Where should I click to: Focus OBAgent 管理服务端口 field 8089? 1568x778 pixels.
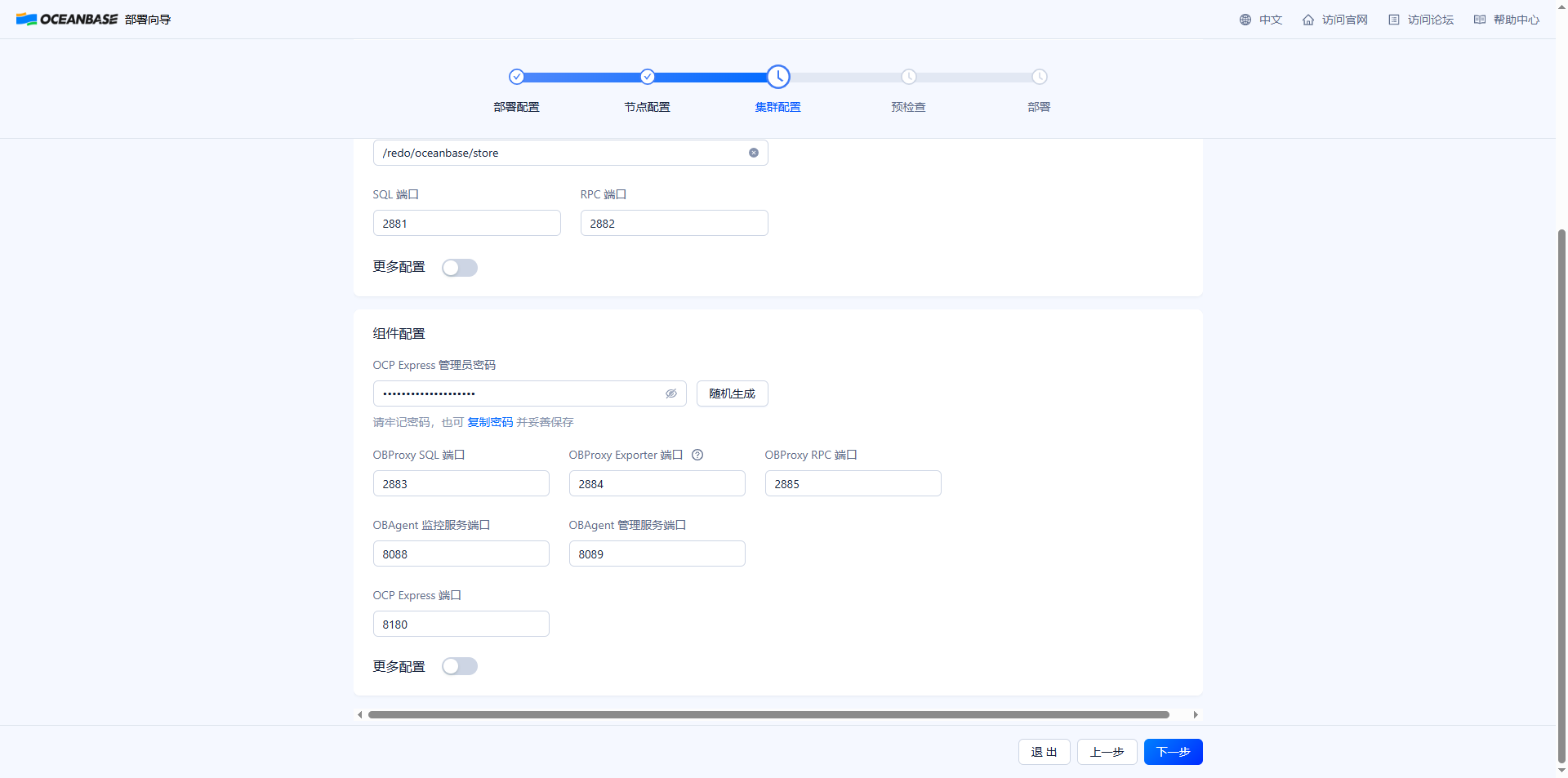point(657,553)
